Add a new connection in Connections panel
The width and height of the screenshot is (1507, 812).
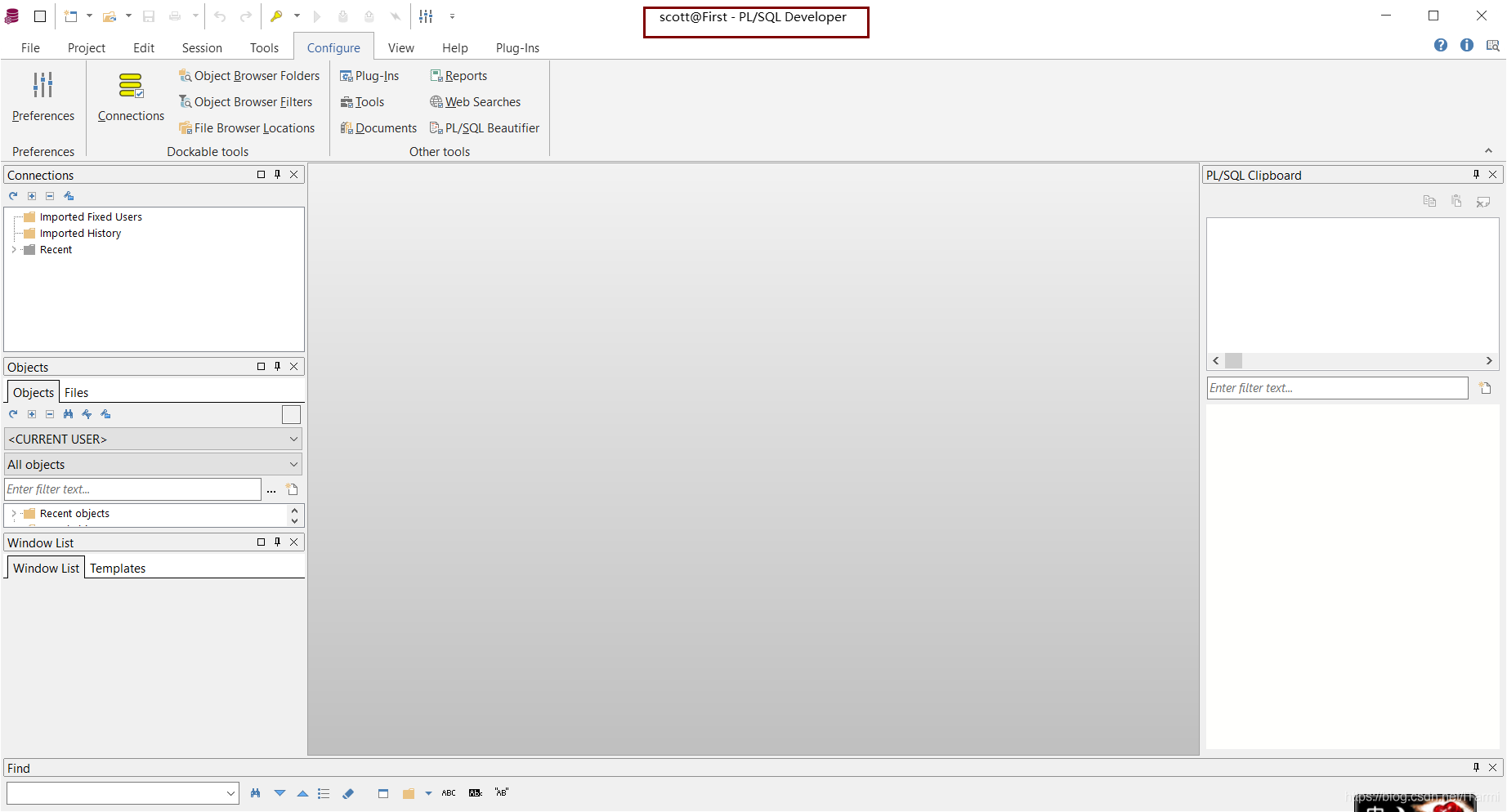point(32,196)
